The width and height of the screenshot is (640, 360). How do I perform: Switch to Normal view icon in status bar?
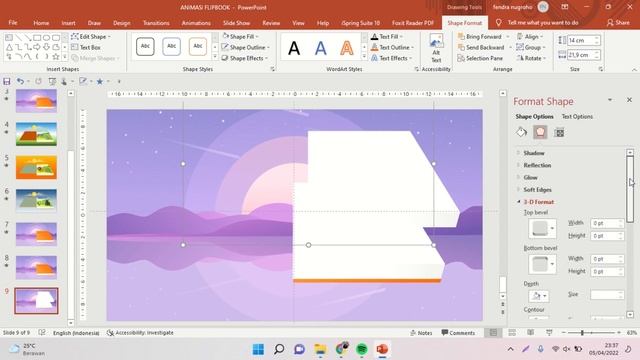tap(493, 333)
